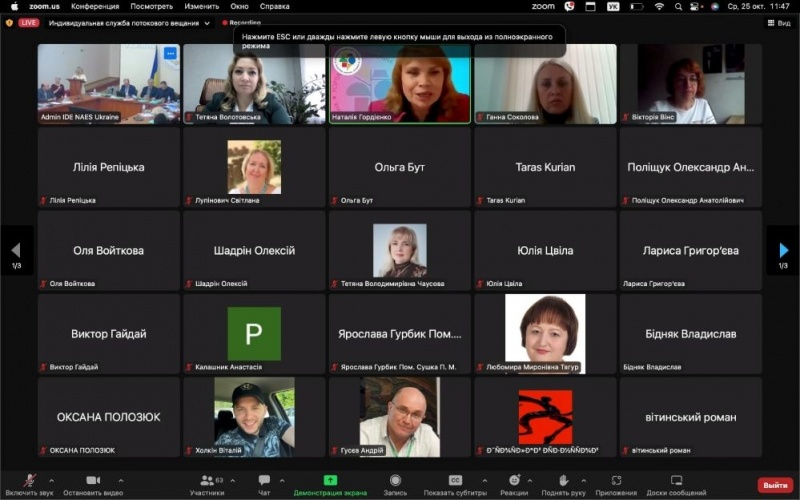Open the Конференция menu in menu bar
800x500 pixels.
(94, 6)
